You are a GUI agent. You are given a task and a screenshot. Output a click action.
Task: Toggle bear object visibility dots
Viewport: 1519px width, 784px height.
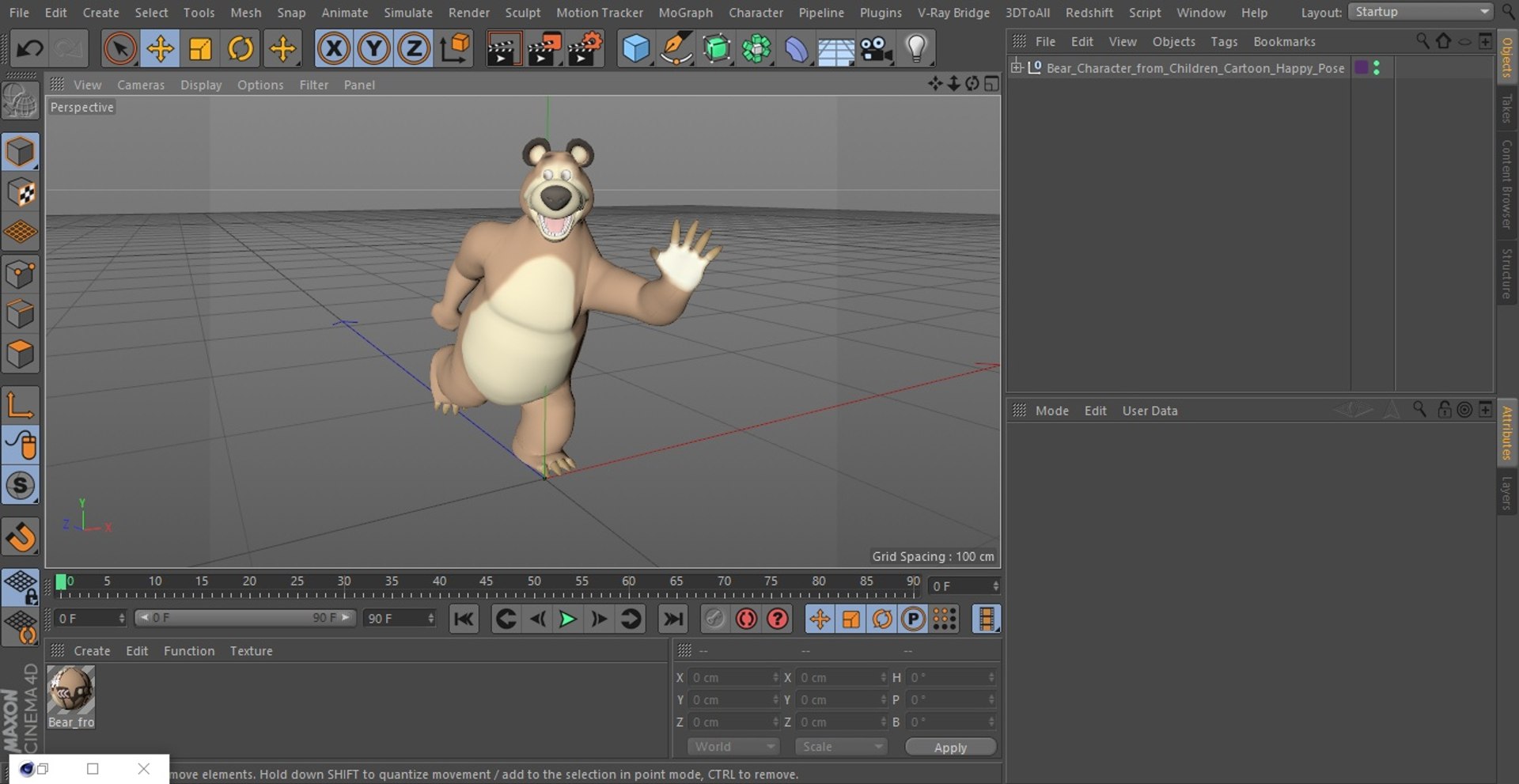point(1377,67)
